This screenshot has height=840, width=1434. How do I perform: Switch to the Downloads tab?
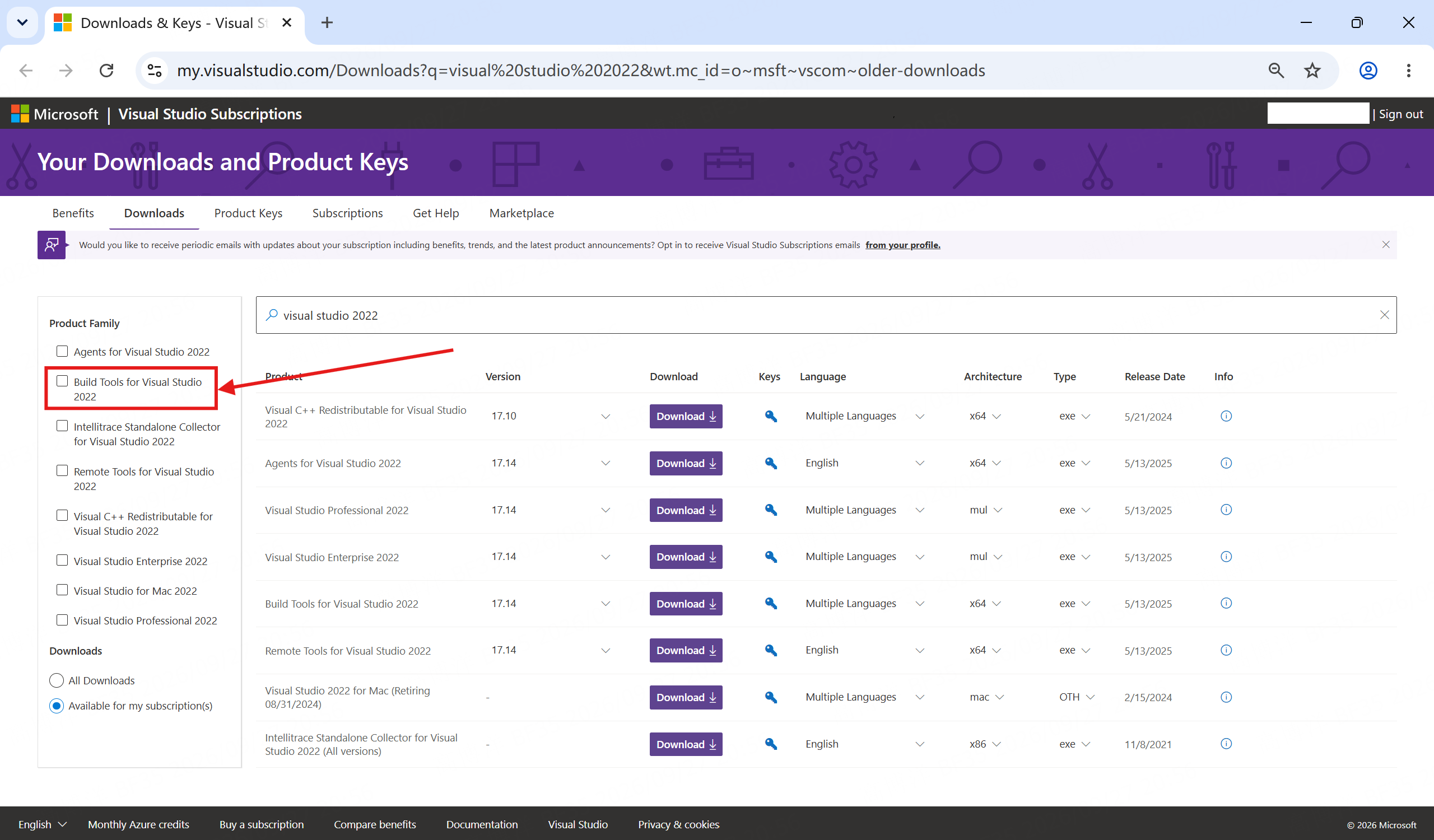154,213
